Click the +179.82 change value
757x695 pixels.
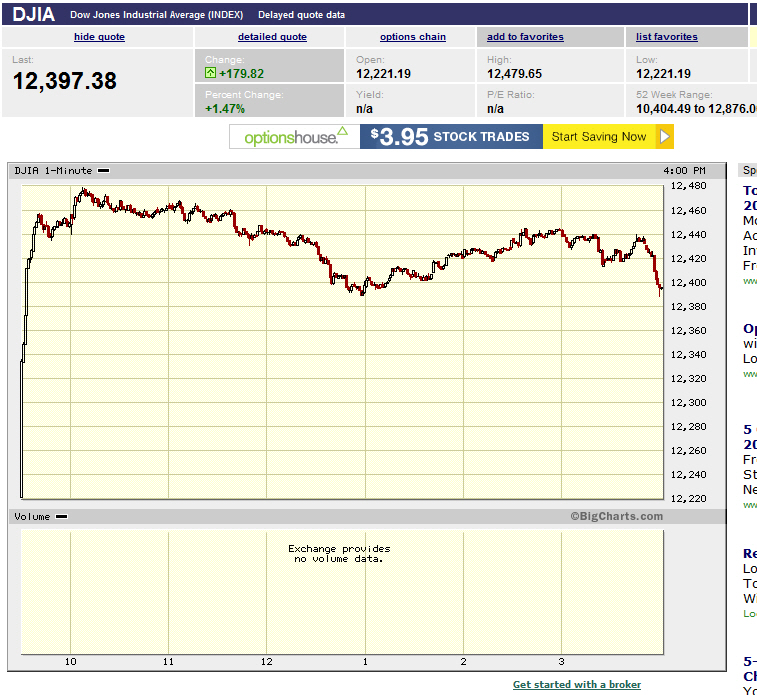(241, 73)
